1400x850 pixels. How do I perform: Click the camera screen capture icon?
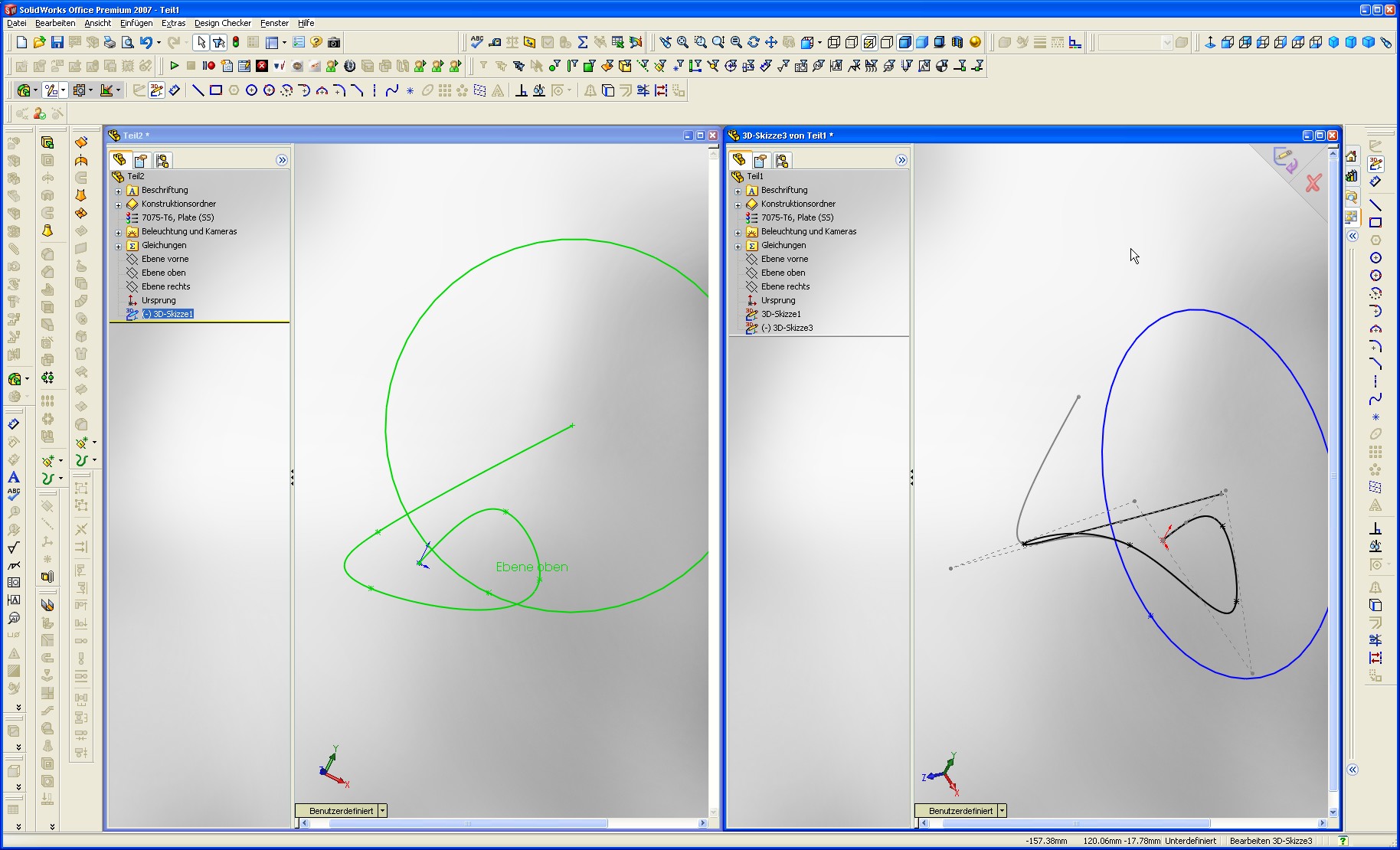334,43
